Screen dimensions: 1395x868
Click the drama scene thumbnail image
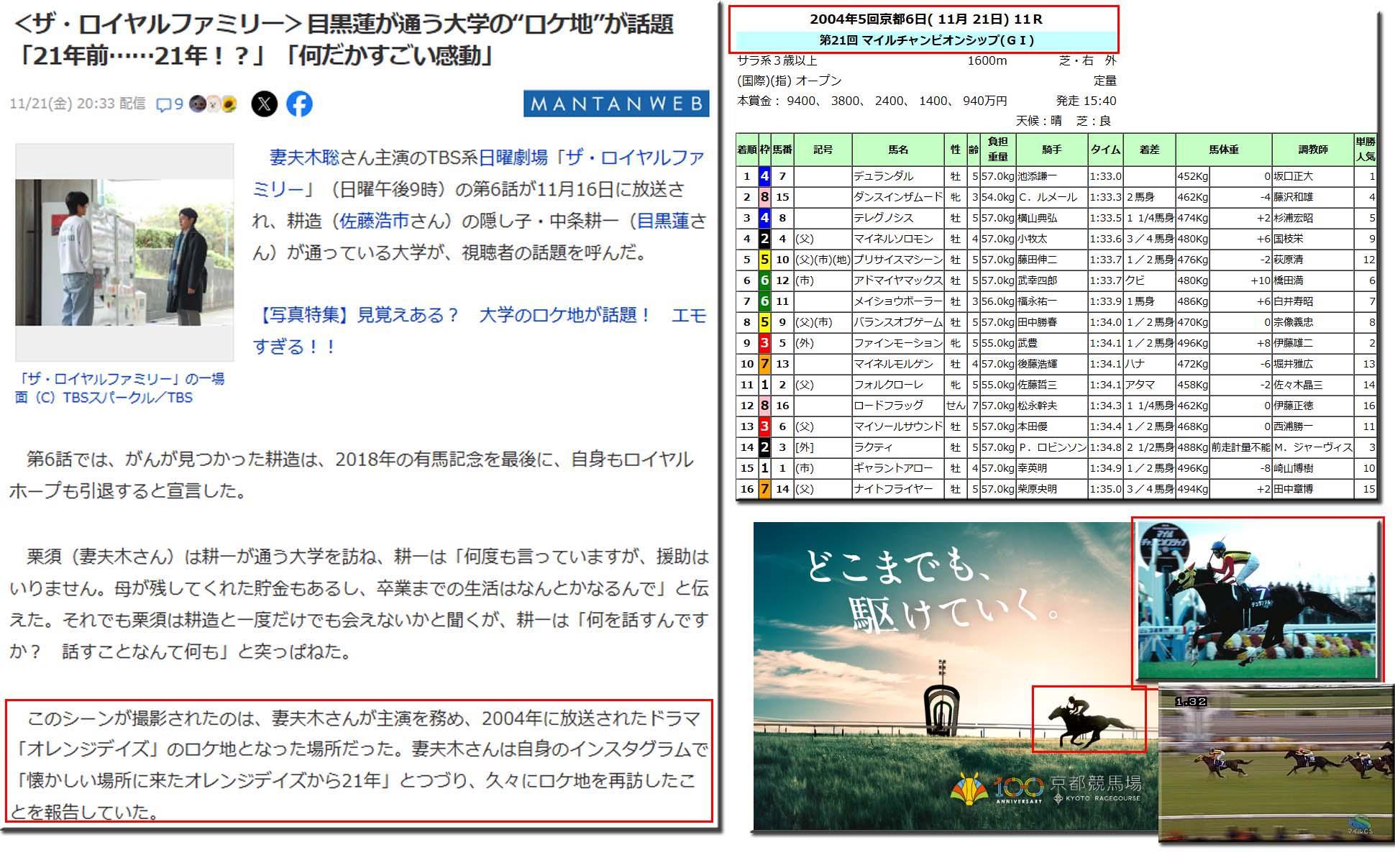124,252
